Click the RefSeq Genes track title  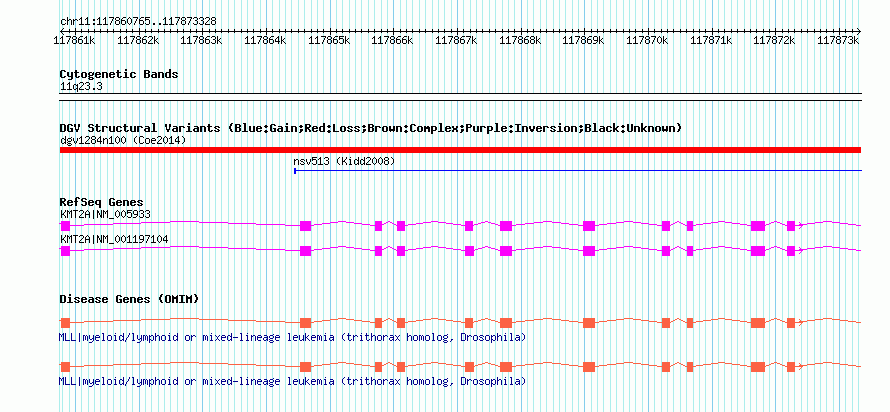pos(102,203)
